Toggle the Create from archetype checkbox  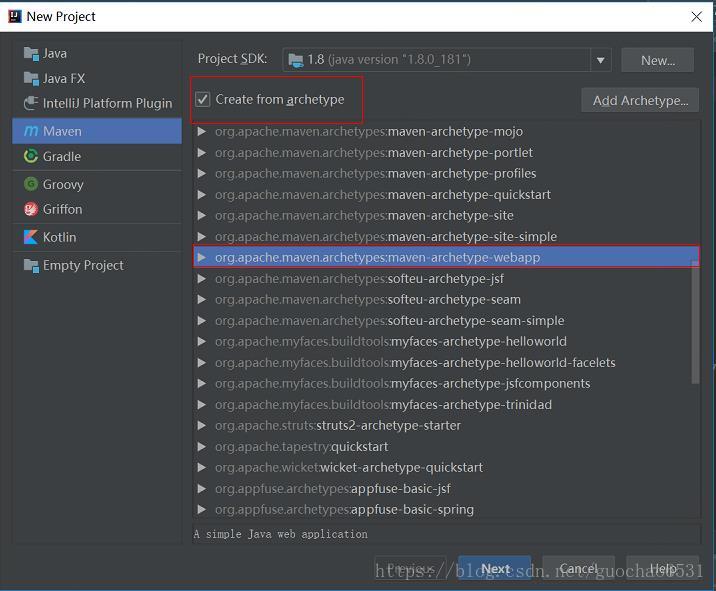point(202,99)
